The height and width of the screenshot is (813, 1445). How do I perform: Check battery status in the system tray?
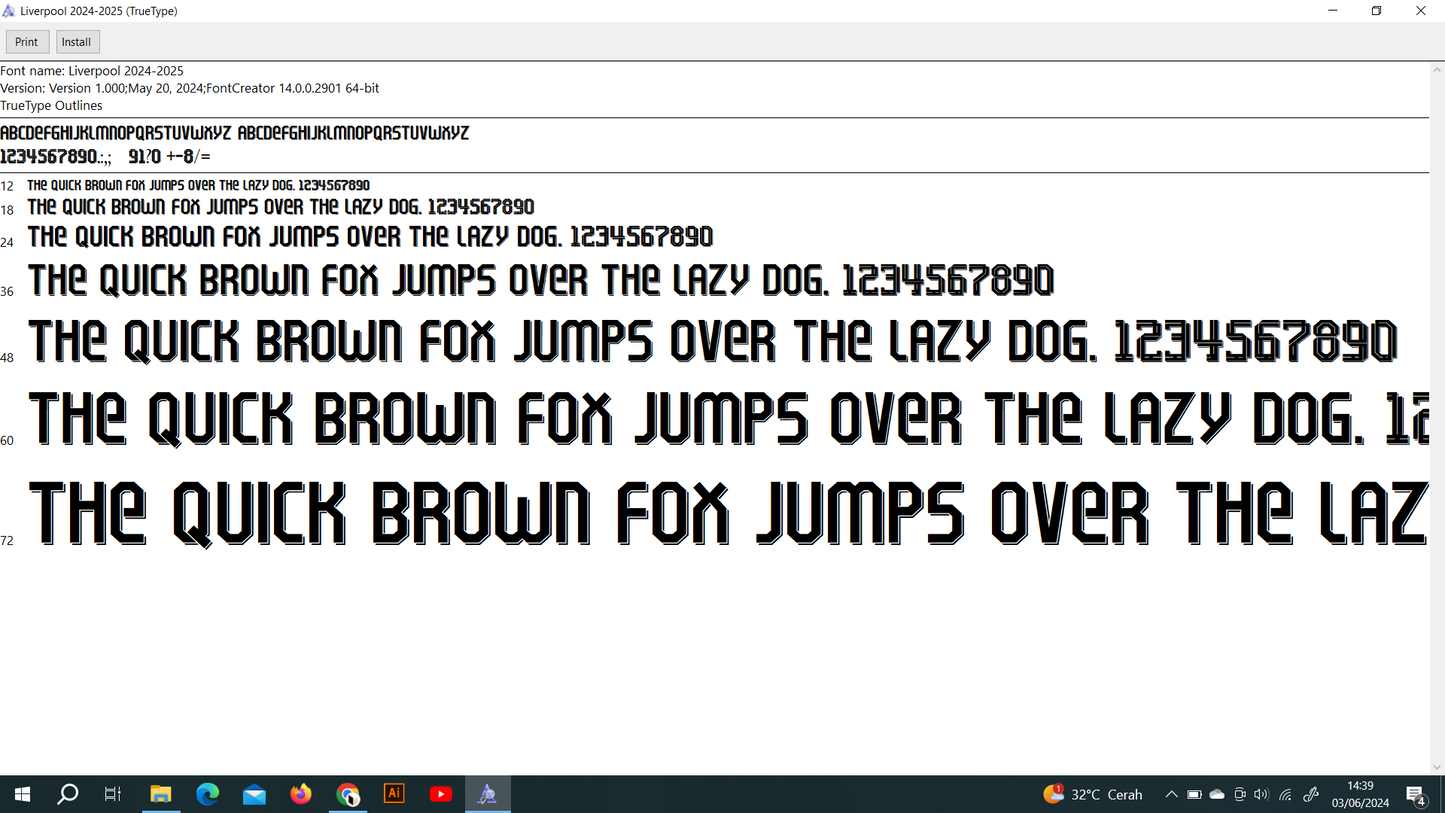(x=1194, y=794)
